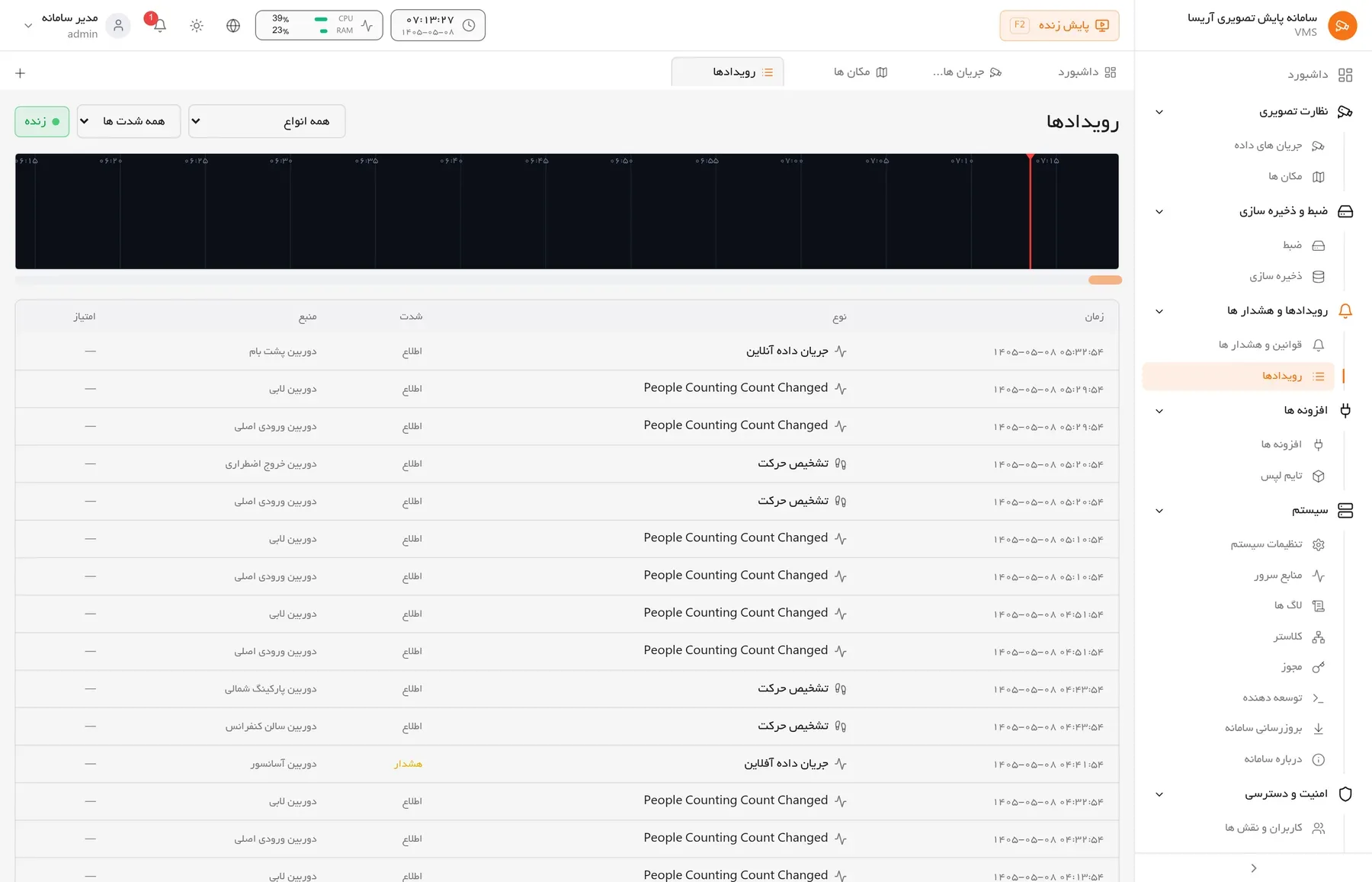The image size is (1372, 882).
Task: Click the پایش زنده F2 button
Action: pos(1059,25)
